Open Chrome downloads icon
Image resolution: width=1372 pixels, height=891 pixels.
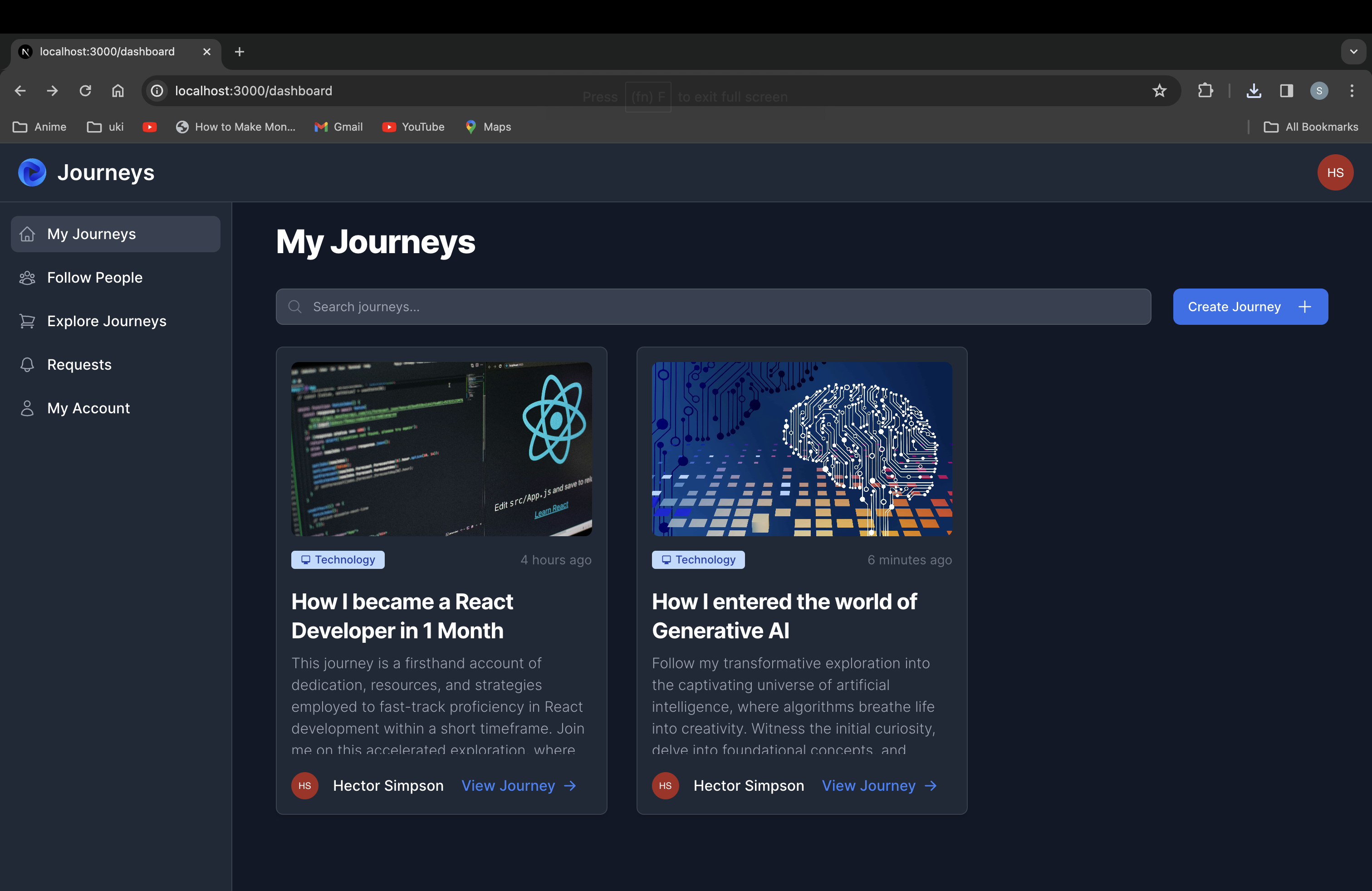[x=1253, y=90]
